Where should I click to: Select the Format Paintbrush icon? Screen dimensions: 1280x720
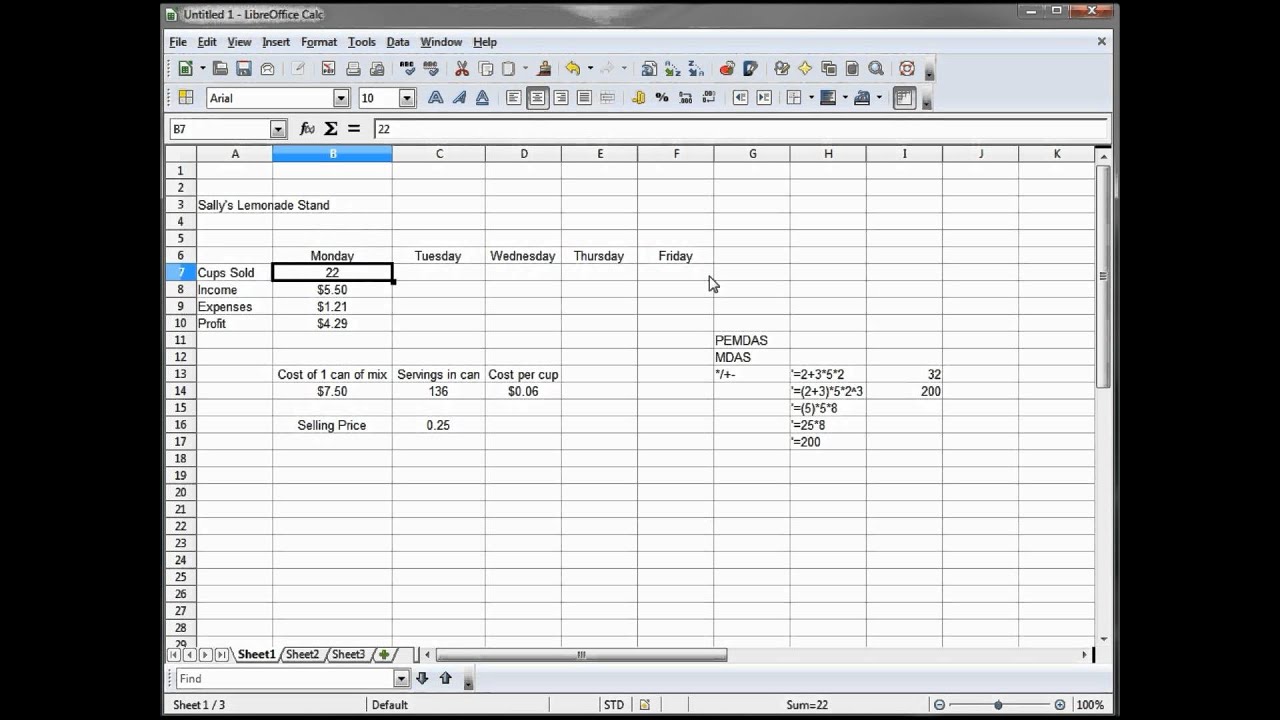(x=544, y=69)
